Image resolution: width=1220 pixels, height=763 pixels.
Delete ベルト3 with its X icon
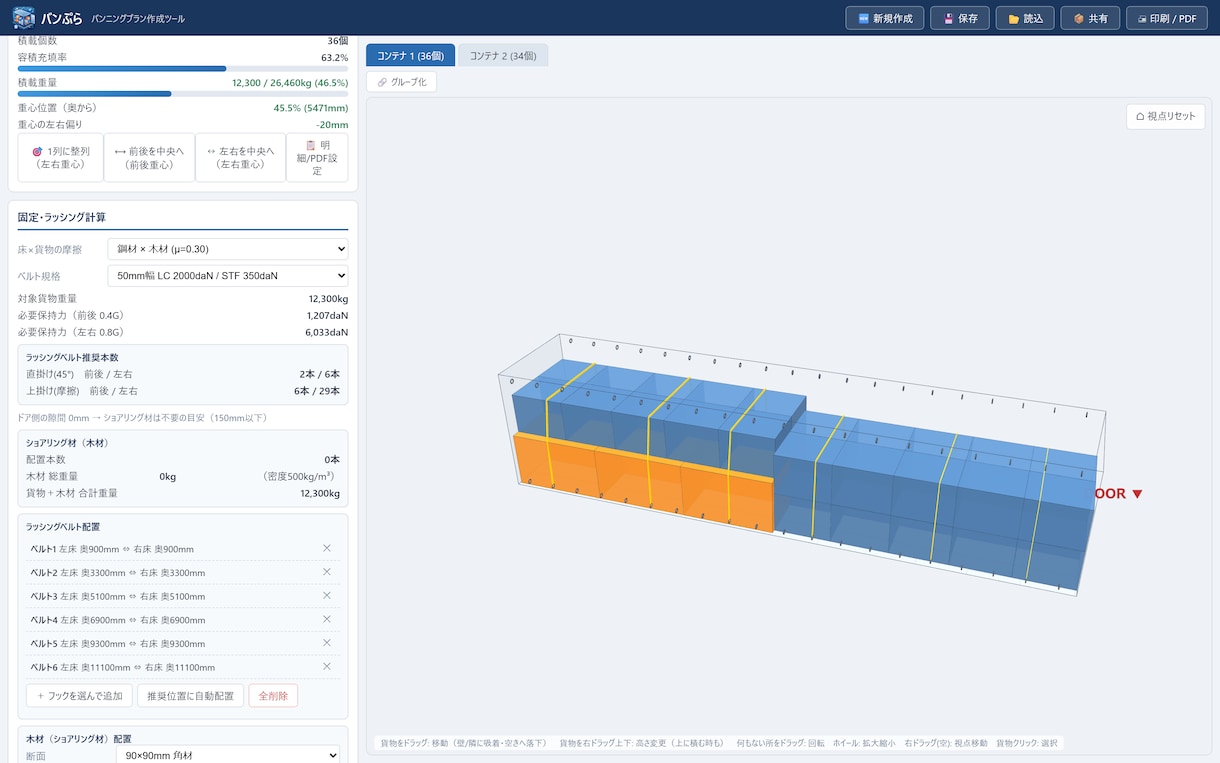click(327, 595)
